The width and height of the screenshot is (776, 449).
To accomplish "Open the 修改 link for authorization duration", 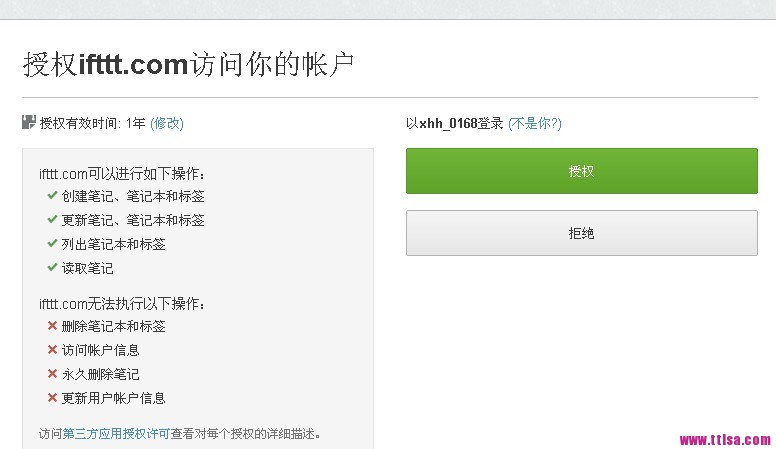I will tap(167, 123).
